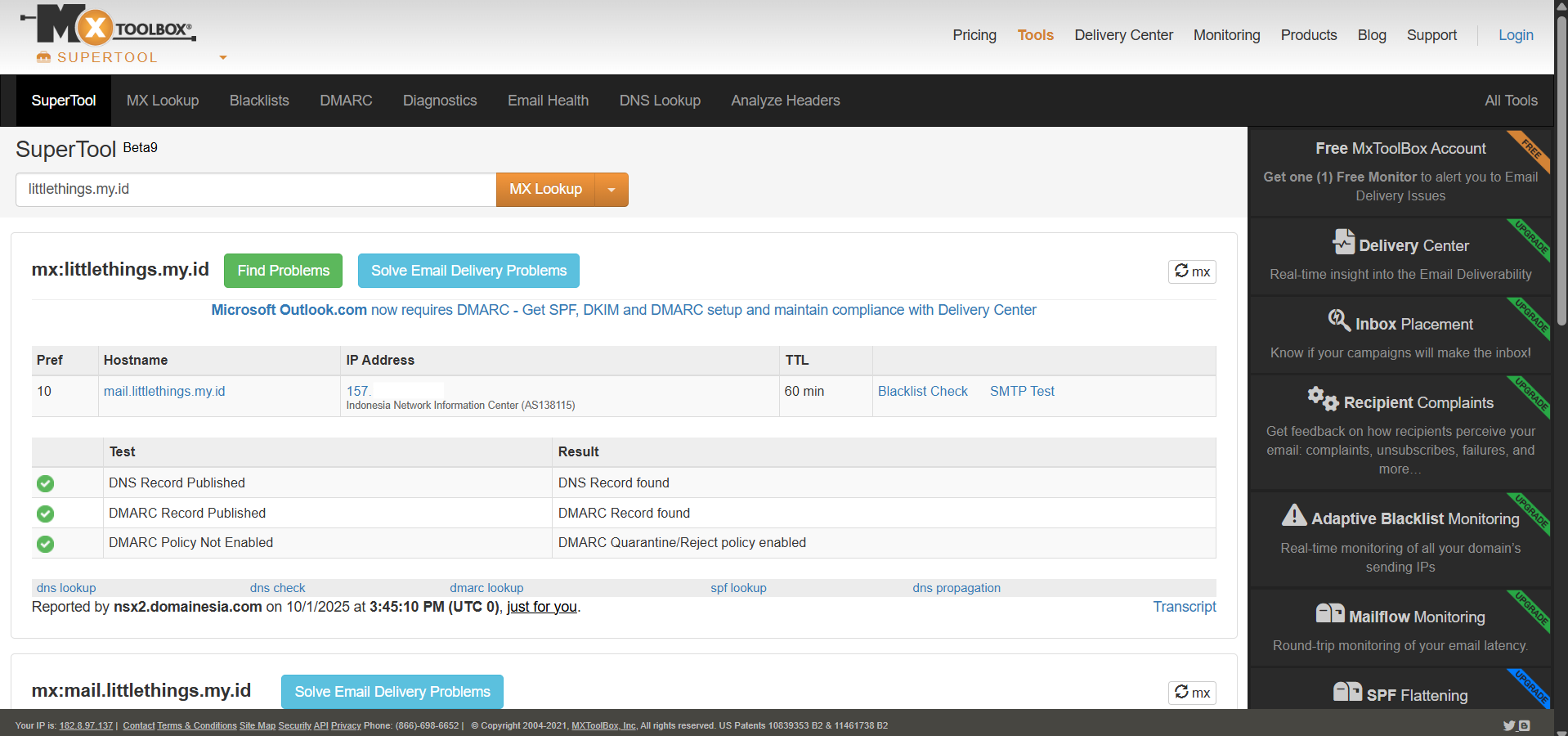Switch to the DMARC tab
Viewport: 1568px width, 736px height.
pyautogui.click(x=346, y=101)
